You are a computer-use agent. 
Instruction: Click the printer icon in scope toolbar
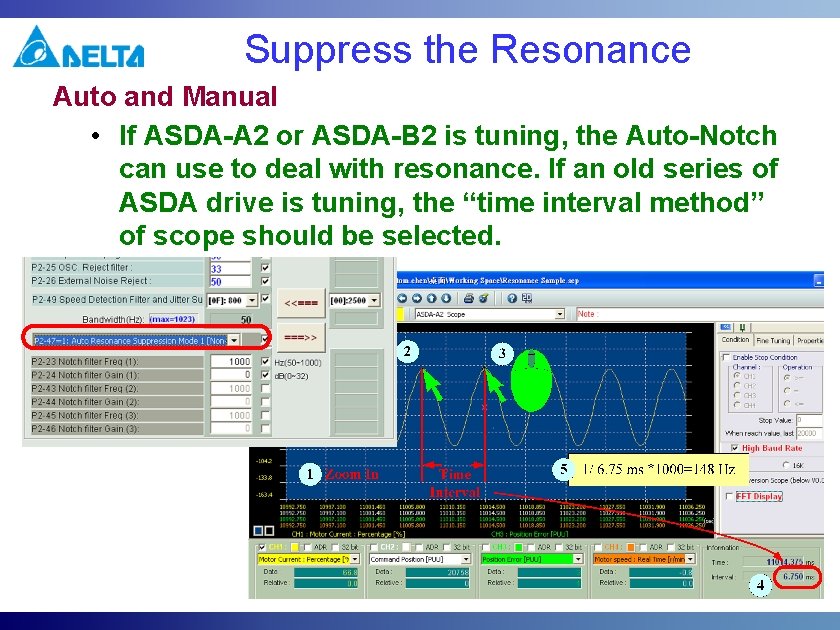coord(469,298)
